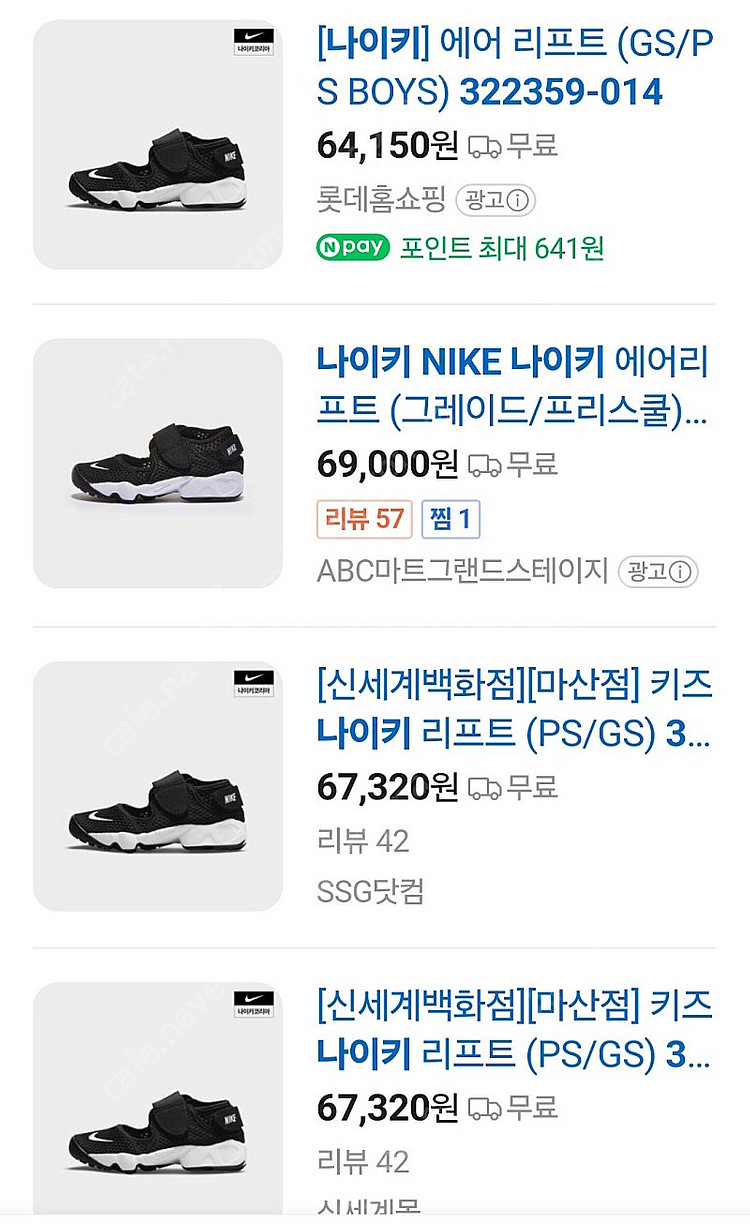The width and height of the screenshot is (750, 1224).
Task: Tap delivery truck icon on SSG닷컴 listing
Action: coord(484,787)
